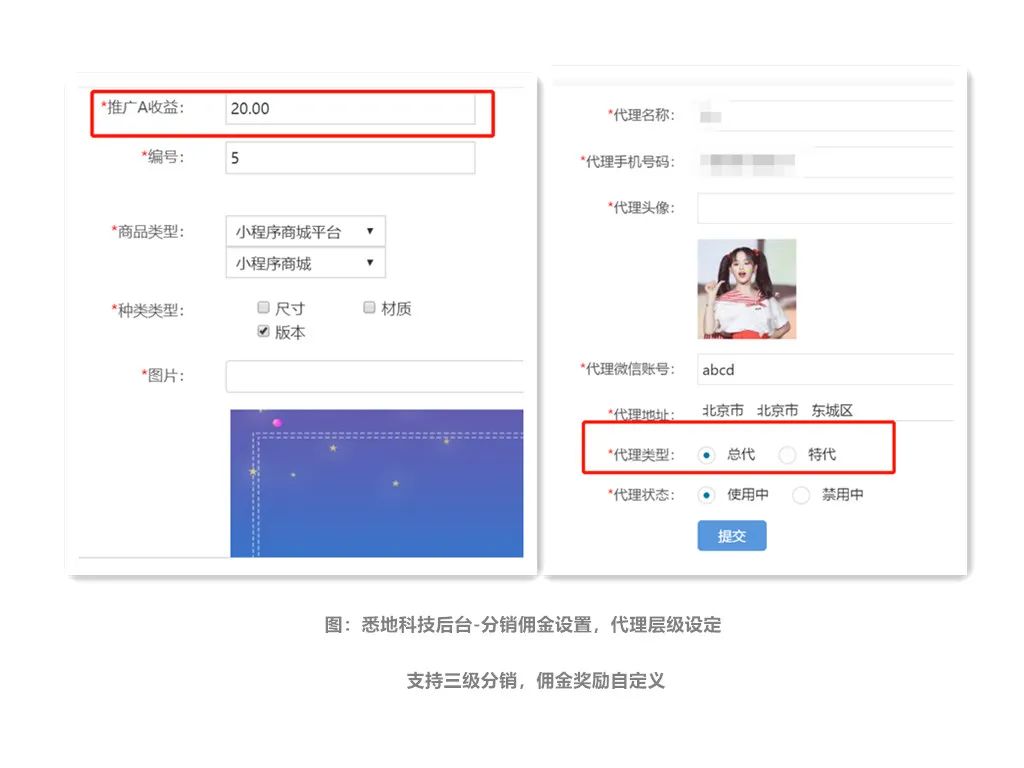Viewport: 1024px width, 768px height.
Task: Click the blue 提交 submit button
Action: tap(731, 535)
